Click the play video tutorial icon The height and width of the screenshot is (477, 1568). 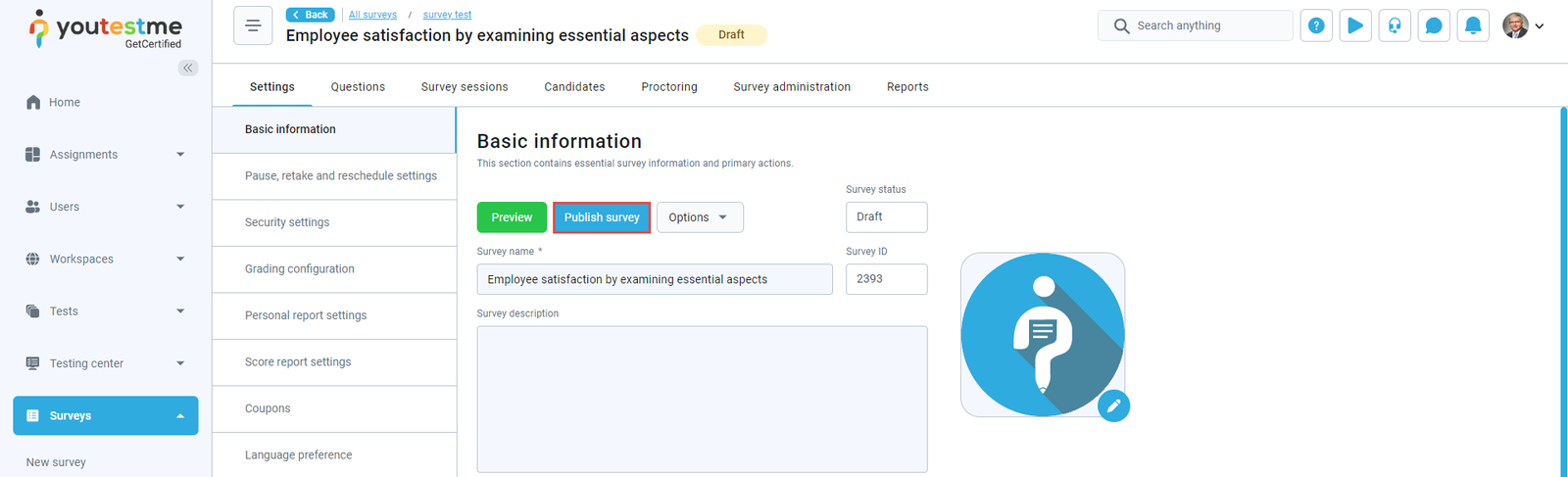coord(1355,26)
